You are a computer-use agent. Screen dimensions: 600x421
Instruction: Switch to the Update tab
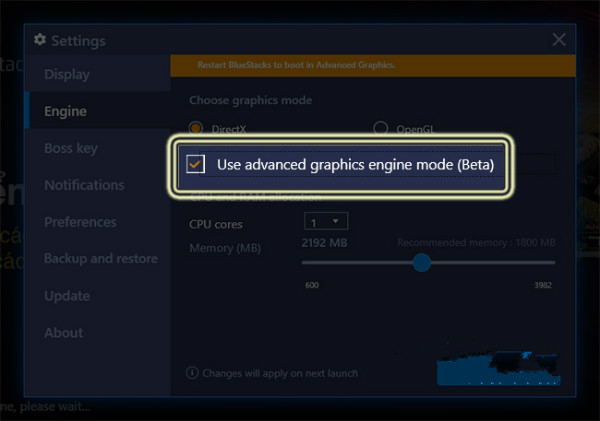click(x=67, y=296)
